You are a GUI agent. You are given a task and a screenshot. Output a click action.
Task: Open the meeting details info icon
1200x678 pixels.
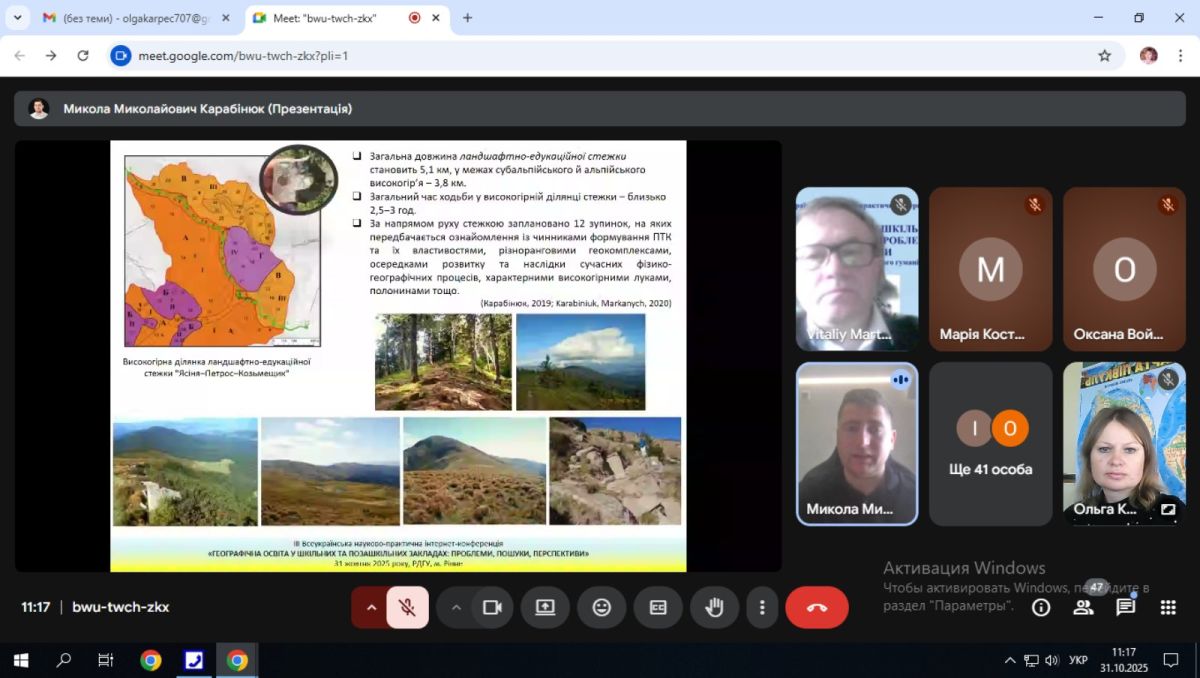[x=1041, y=607]
